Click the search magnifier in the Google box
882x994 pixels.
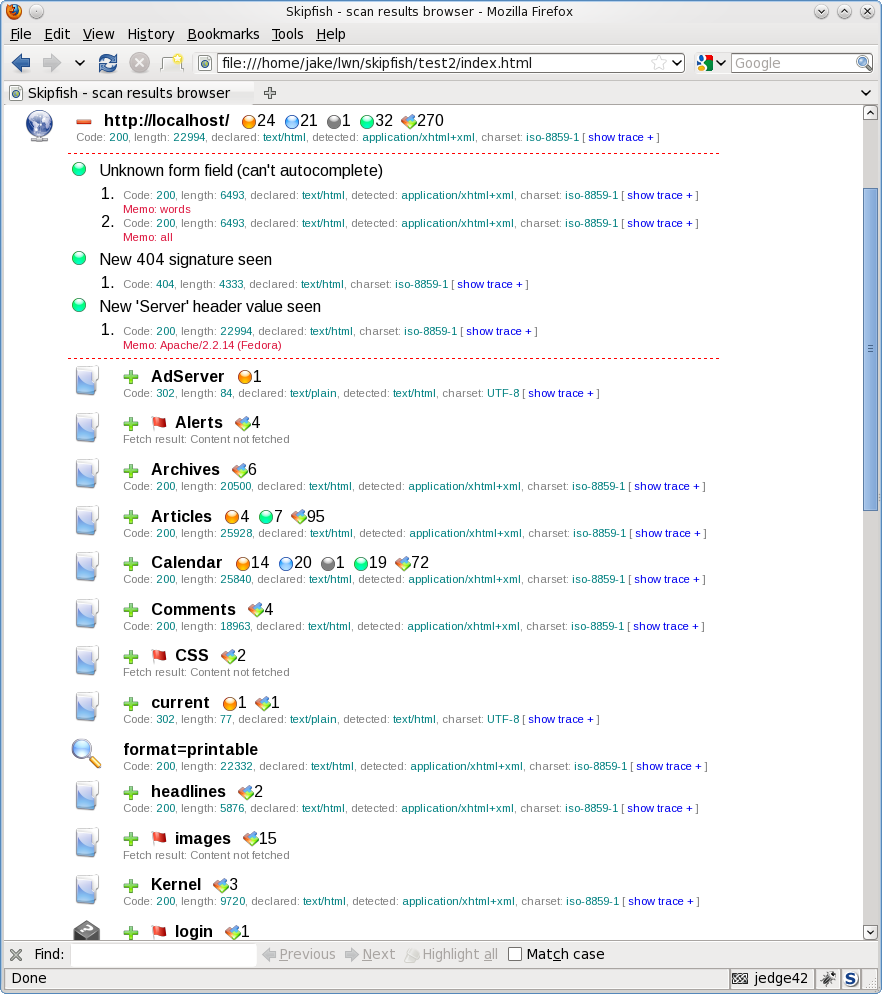pos(864,63)
